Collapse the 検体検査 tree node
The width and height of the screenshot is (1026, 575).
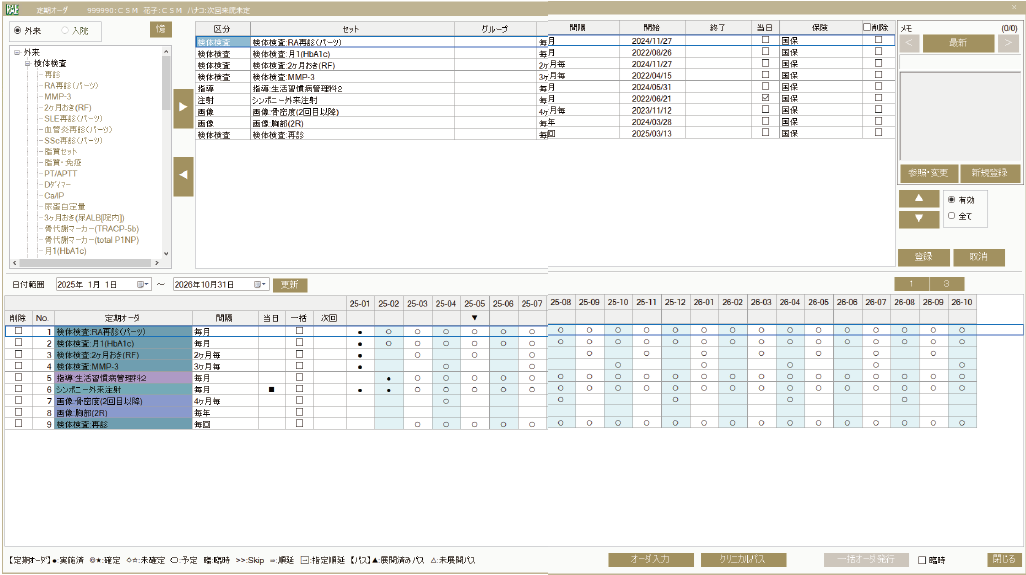click(27, 63)
